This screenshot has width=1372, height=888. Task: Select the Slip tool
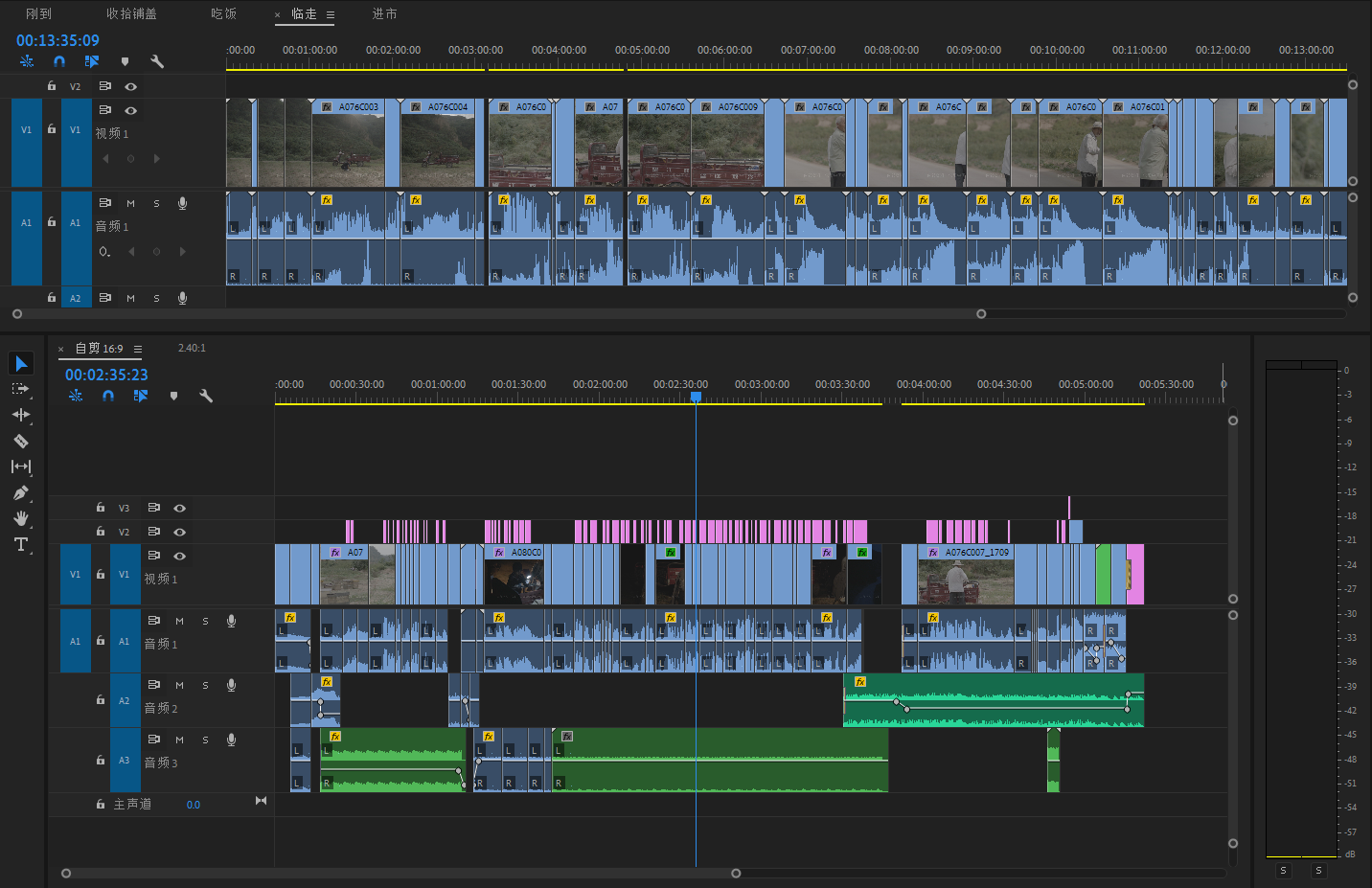coord(21,467)
